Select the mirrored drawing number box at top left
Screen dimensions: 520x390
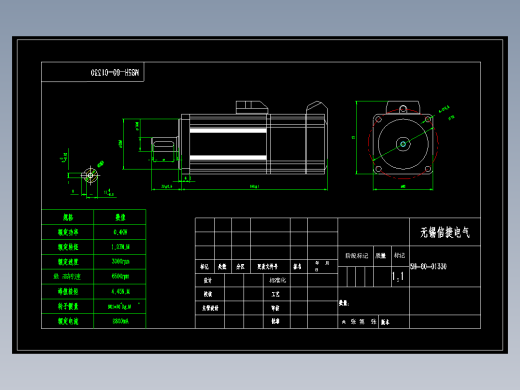[x=93, y=72]
